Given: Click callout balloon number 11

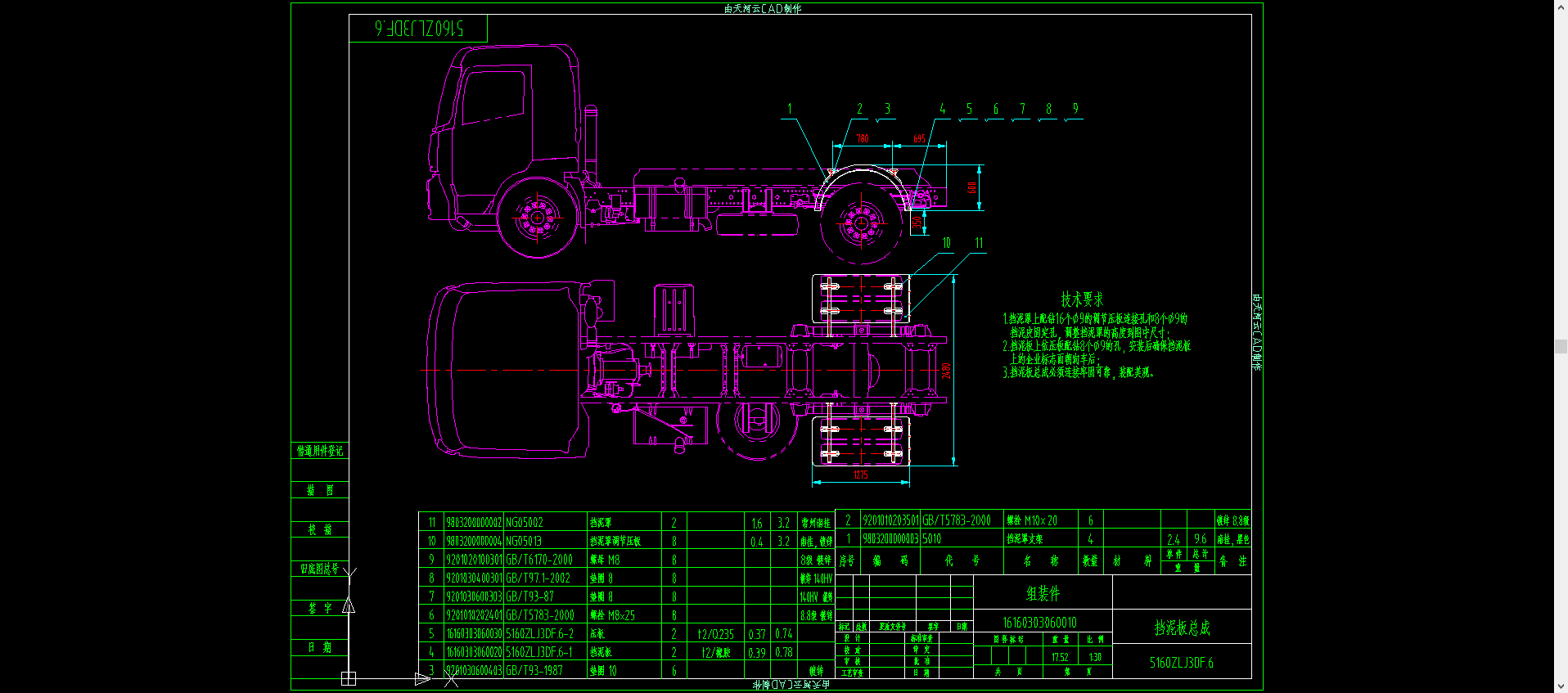Looking at the screenshot, I should 979,243.
